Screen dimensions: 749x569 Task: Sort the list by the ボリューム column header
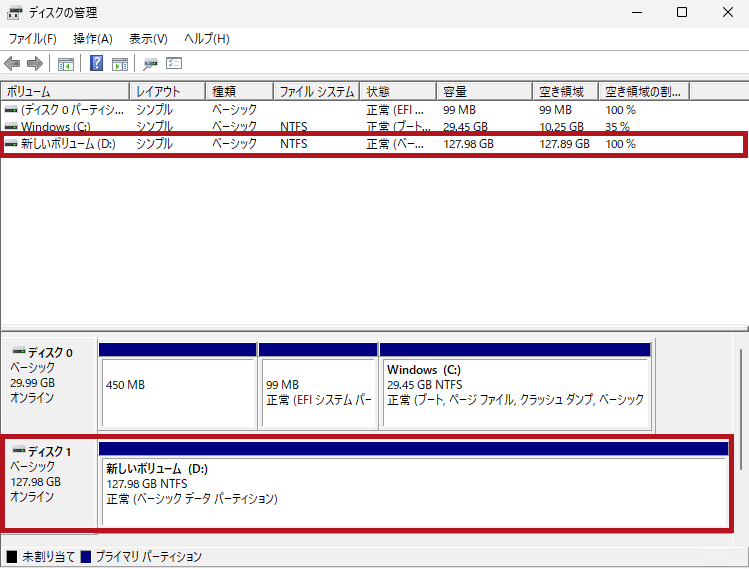pyautogui.click(x=64, y=91)
